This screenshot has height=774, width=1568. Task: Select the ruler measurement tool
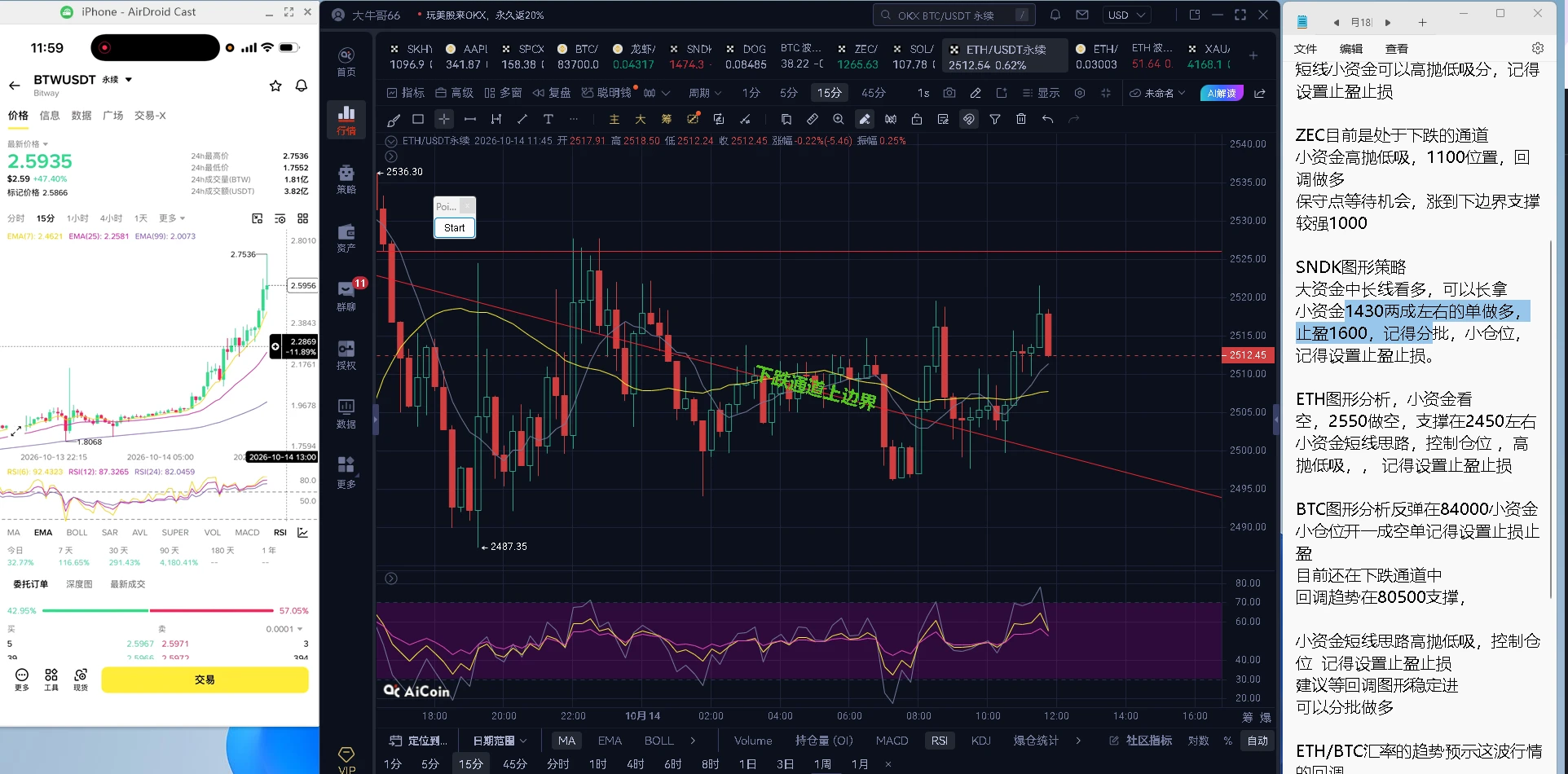point(813,119)
